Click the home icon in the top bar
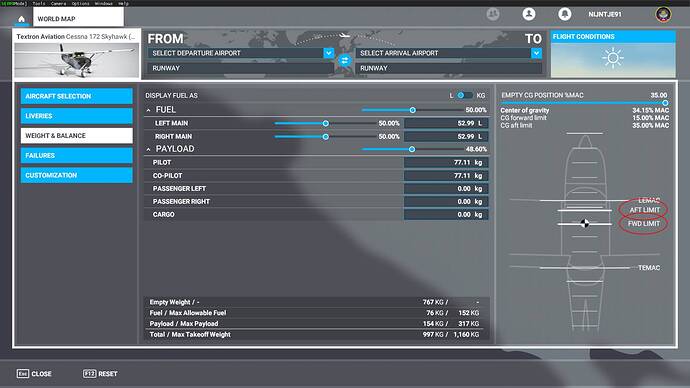 point(21,19)
